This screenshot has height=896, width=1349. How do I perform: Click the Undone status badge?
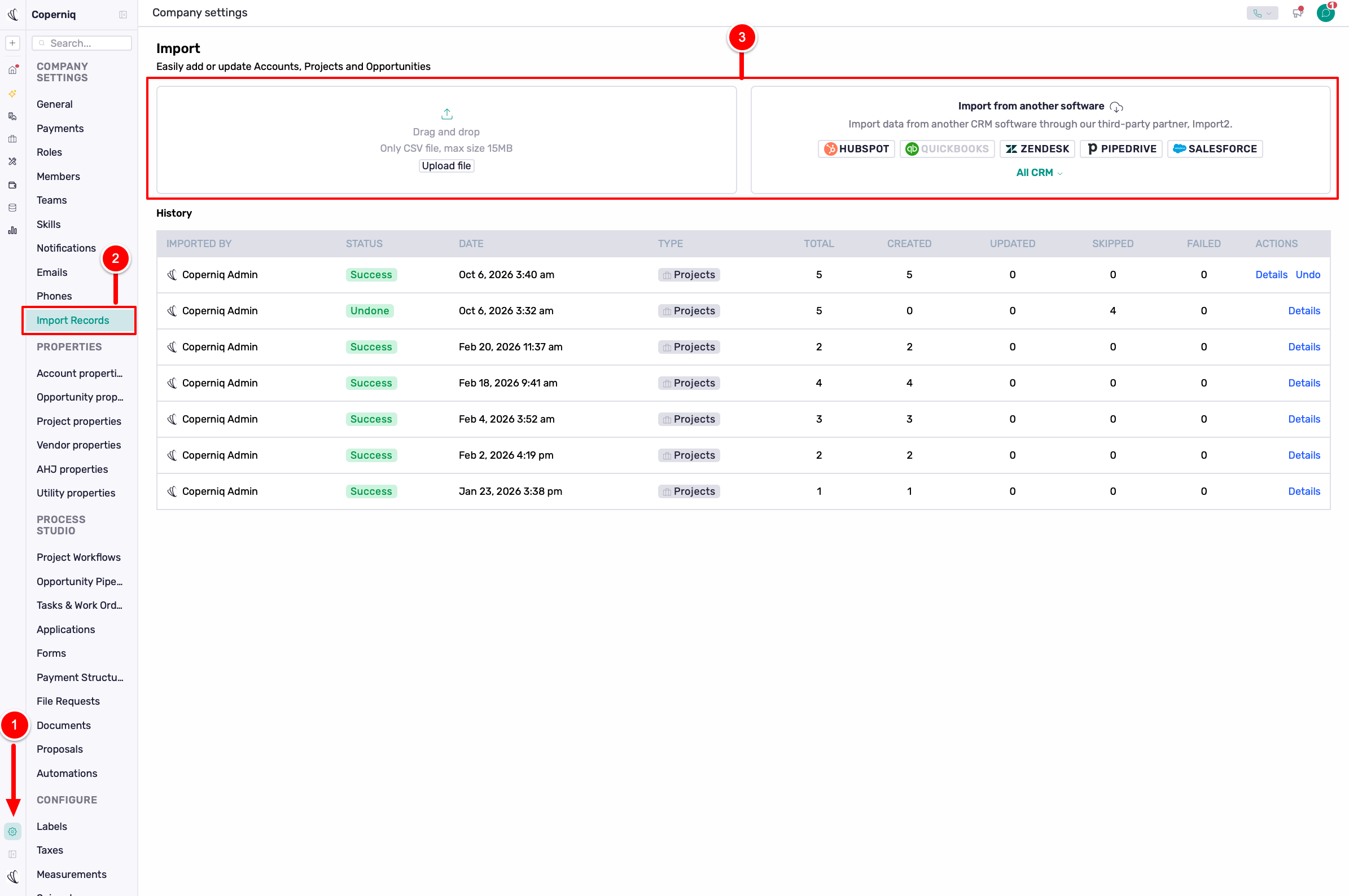point(370,311)
